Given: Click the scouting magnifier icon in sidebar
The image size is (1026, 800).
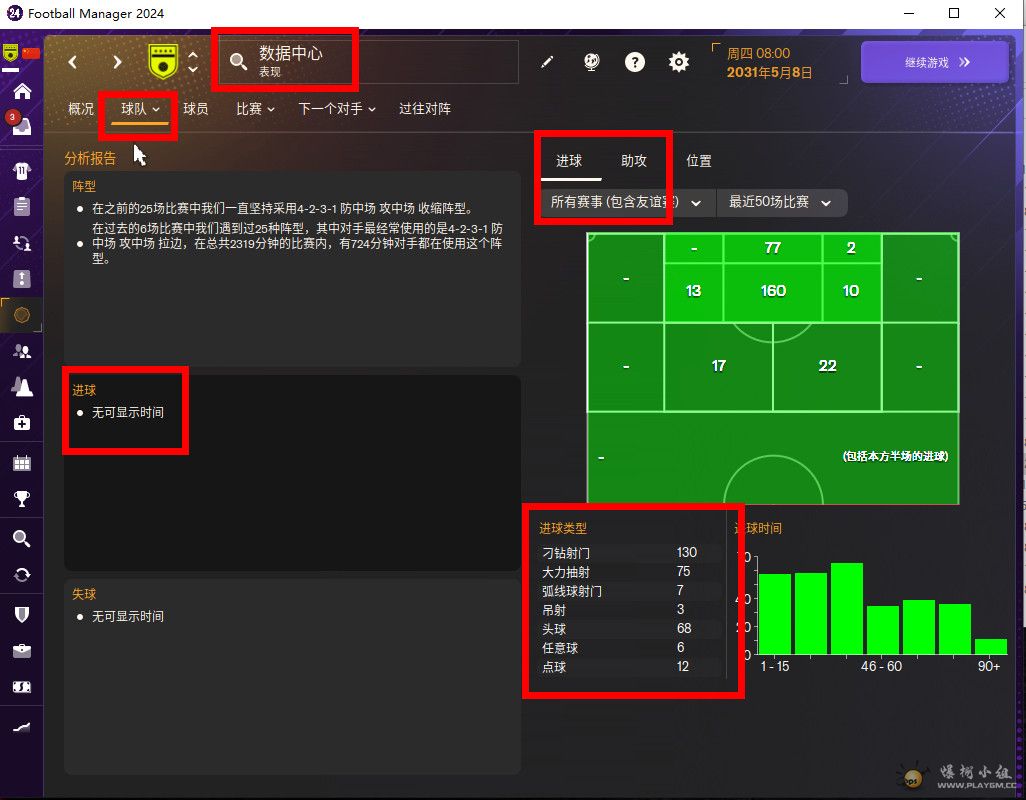Looking at the screenshot, I should pos(22,539).
